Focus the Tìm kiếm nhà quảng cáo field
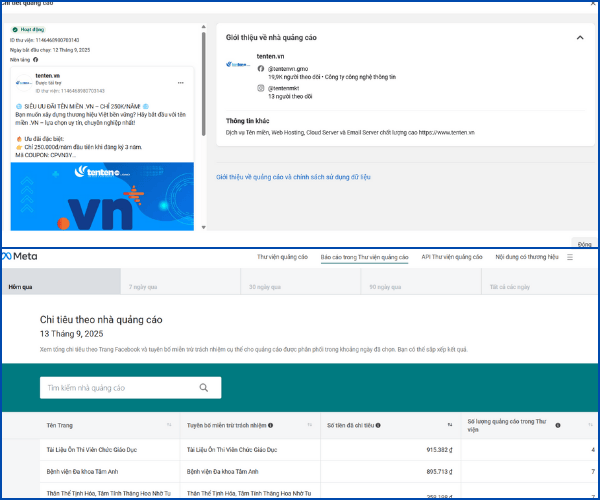 (x=130, y=388)
